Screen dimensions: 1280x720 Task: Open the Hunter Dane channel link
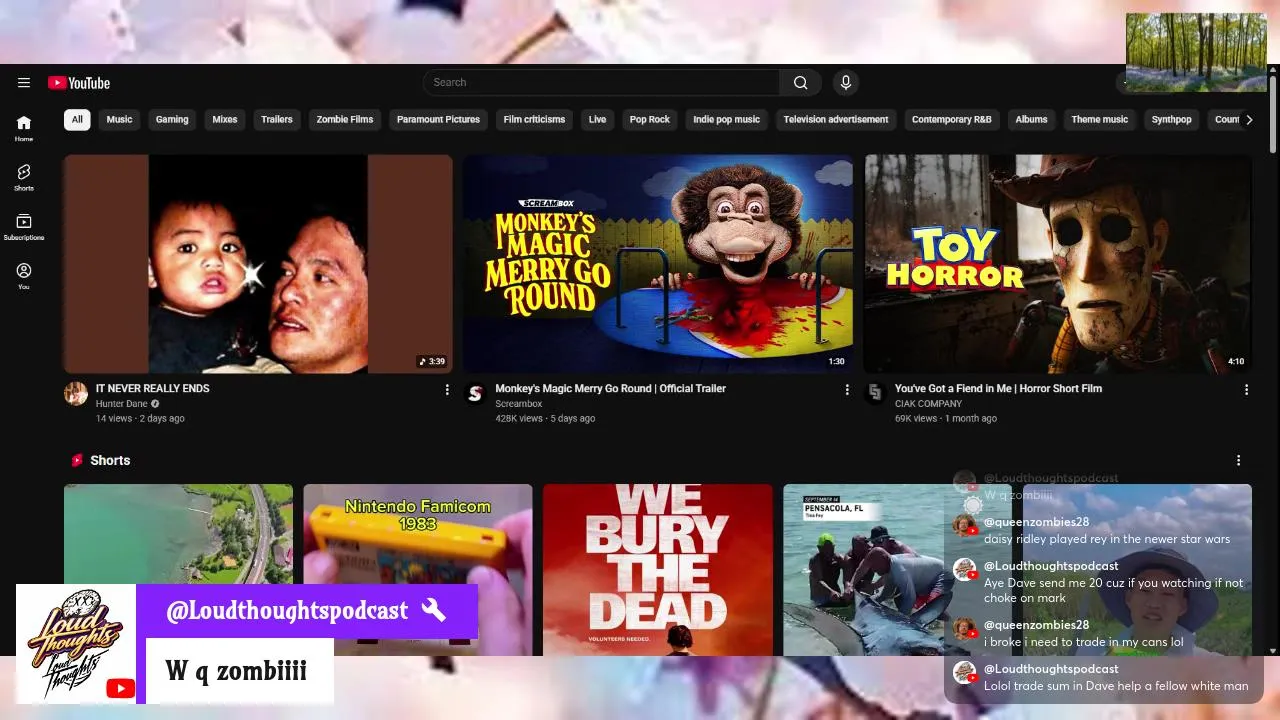coord(121,404)
